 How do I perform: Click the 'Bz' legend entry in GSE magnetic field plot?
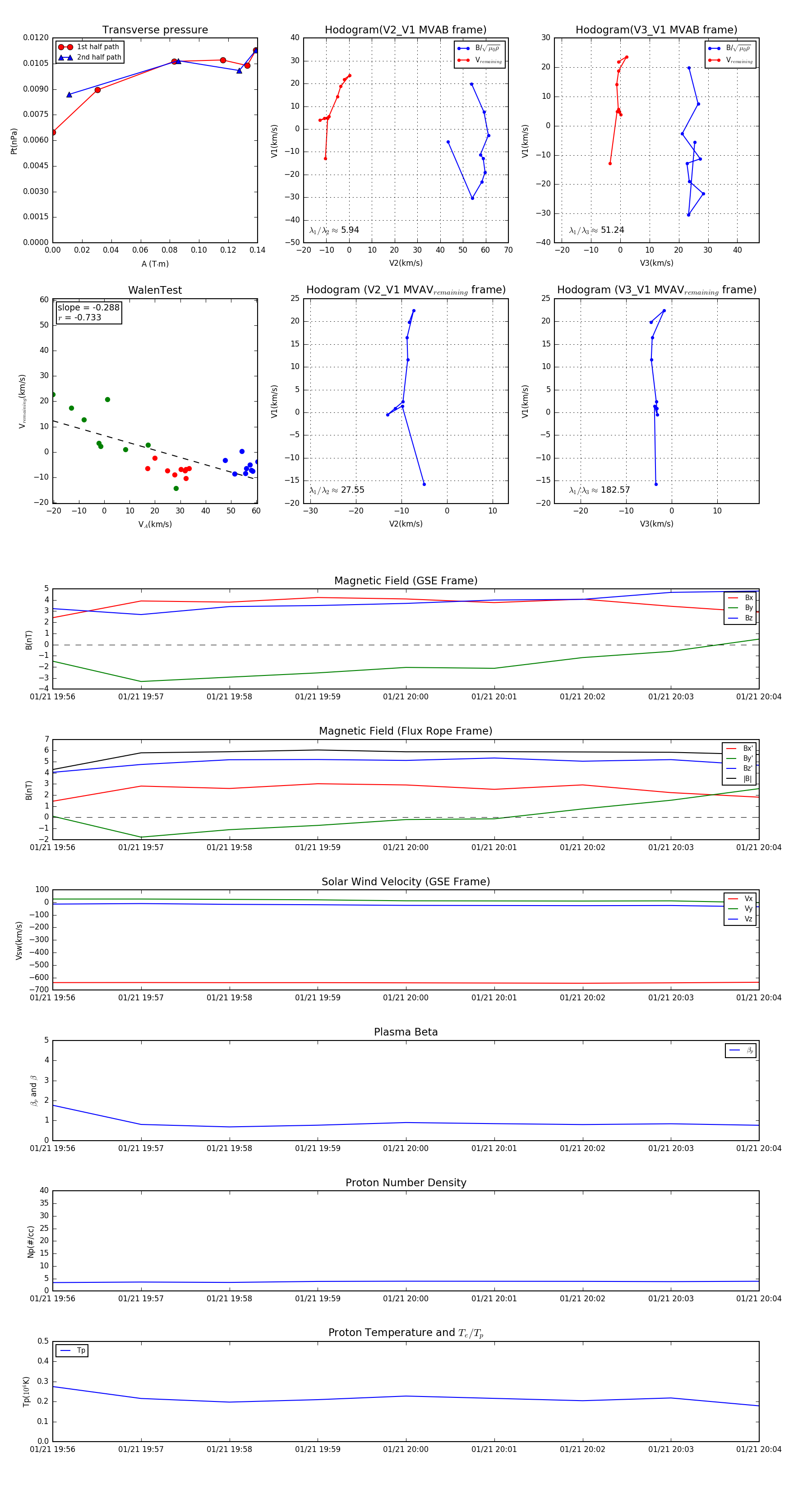(x=740, y=619)
